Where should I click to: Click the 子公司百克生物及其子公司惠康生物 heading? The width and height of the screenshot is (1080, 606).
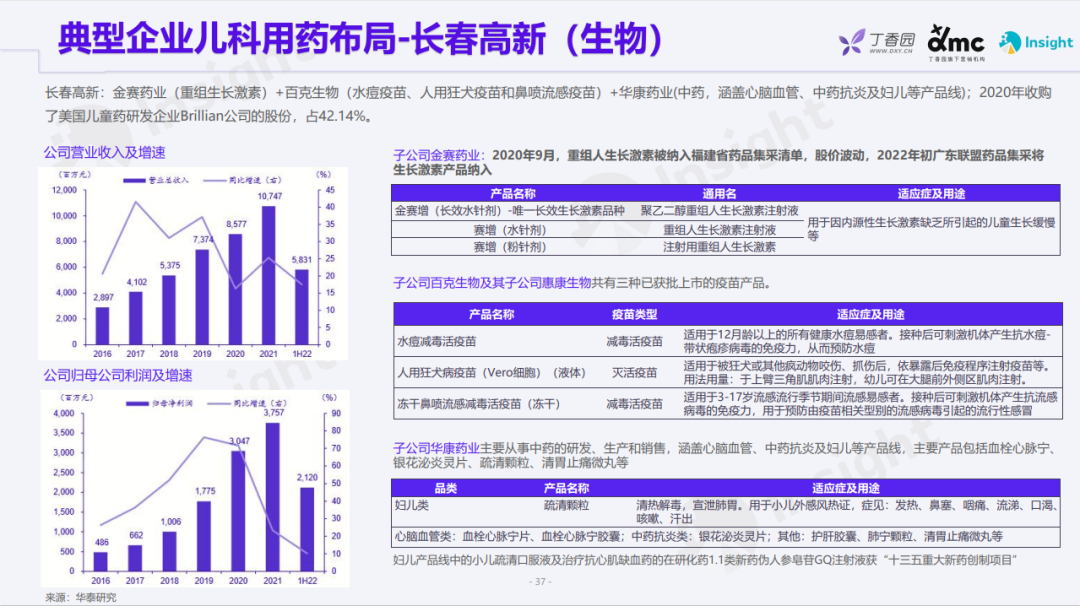coord(492,283)
